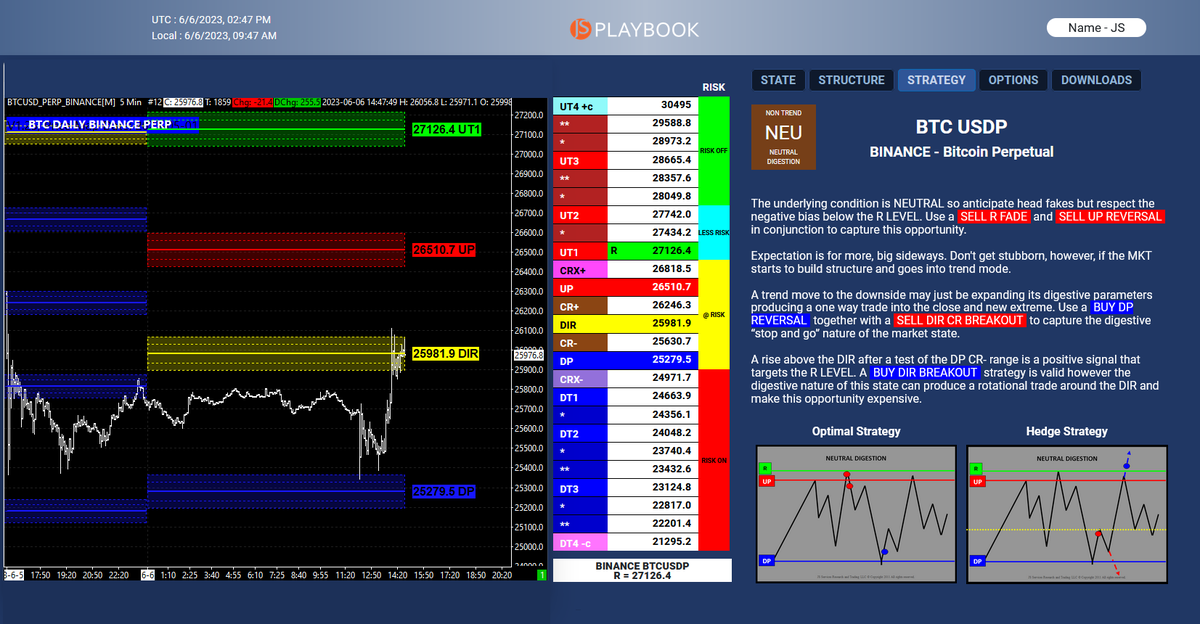Image resolution: width=1200 pixels, height=624 pixels.
Task: Click the value 24971.7 in the table
Action: [x=671, y=378]
